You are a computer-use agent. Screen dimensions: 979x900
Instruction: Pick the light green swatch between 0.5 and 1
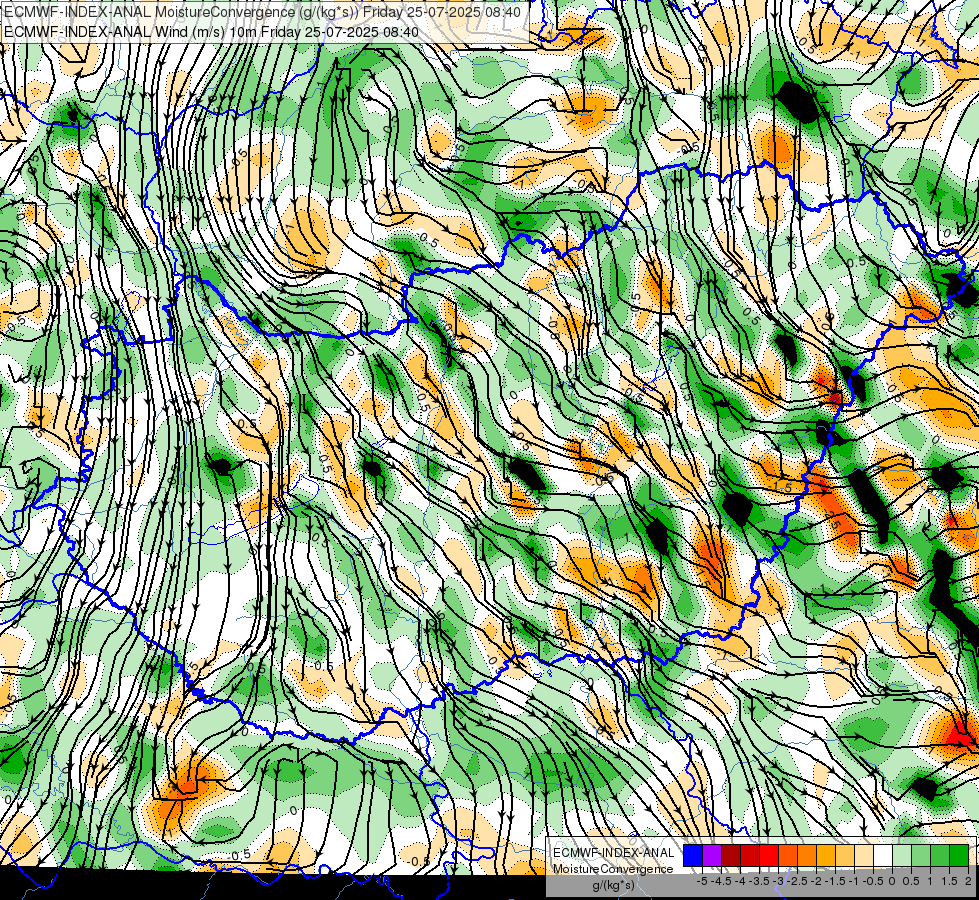coord(921,856)
